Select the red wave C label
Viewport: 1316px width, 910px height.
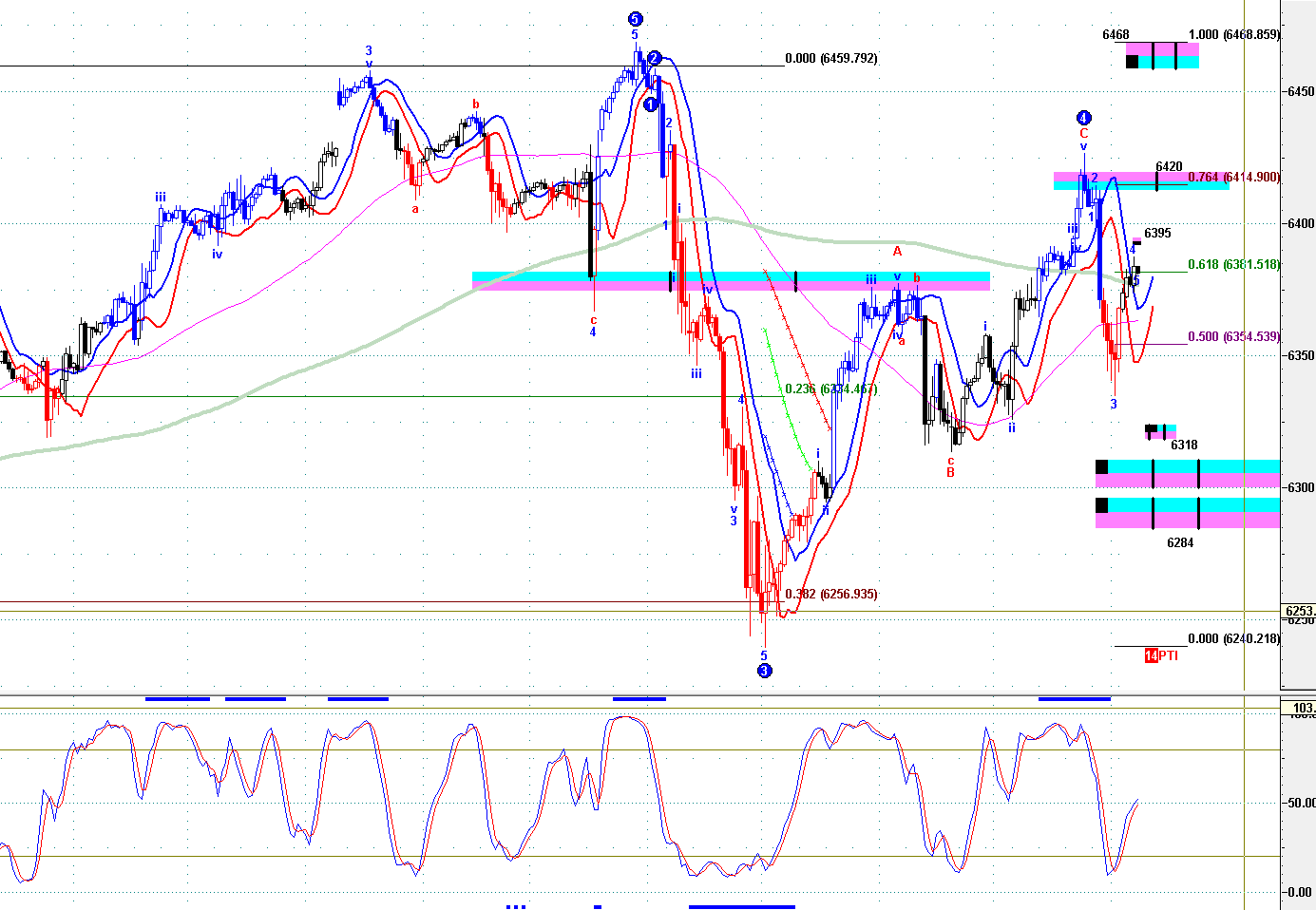tap(1083, 134)
